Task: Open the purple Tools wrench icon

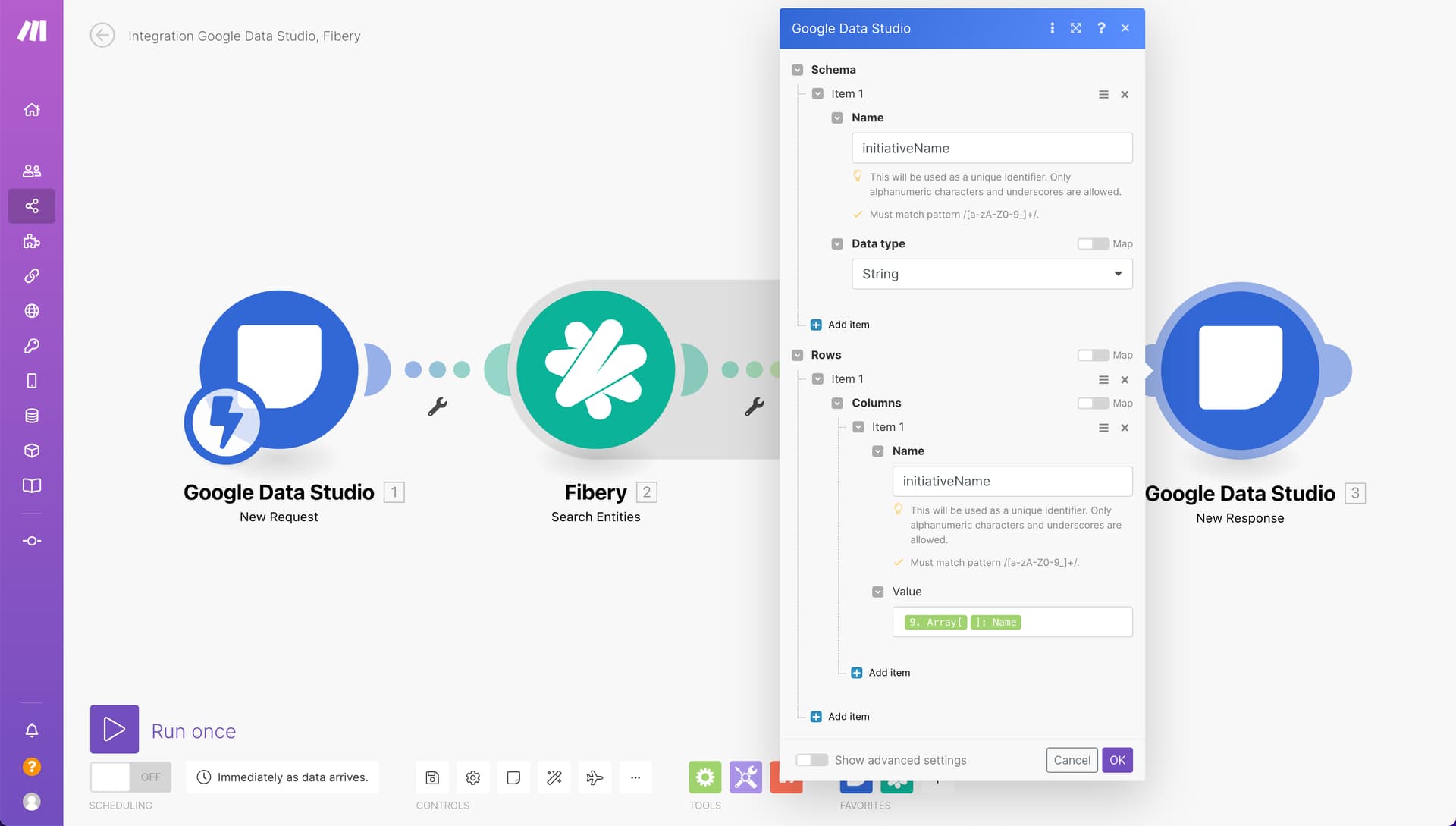Action: point(745,777)
